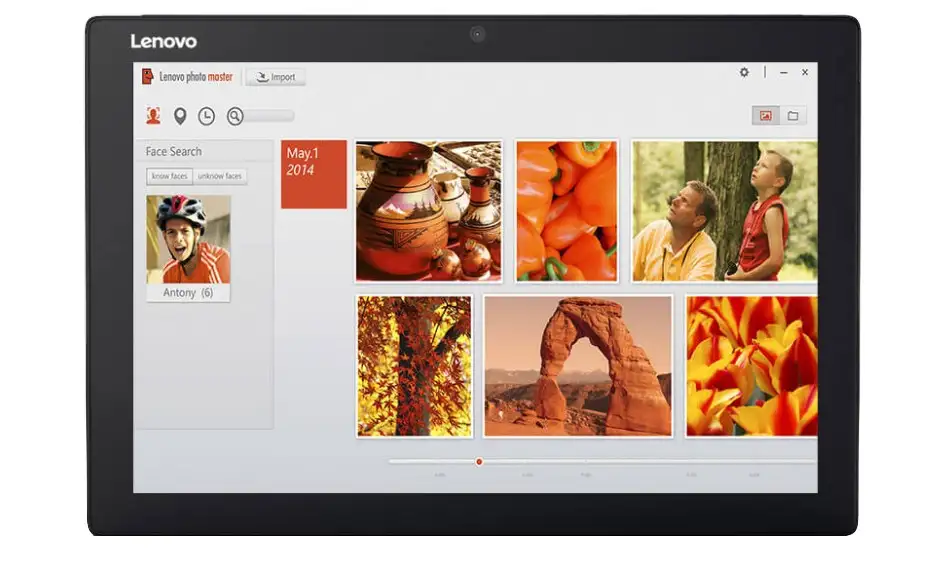Click the Import button
This screenshot has height=568, width=937.
click(276, 77)
